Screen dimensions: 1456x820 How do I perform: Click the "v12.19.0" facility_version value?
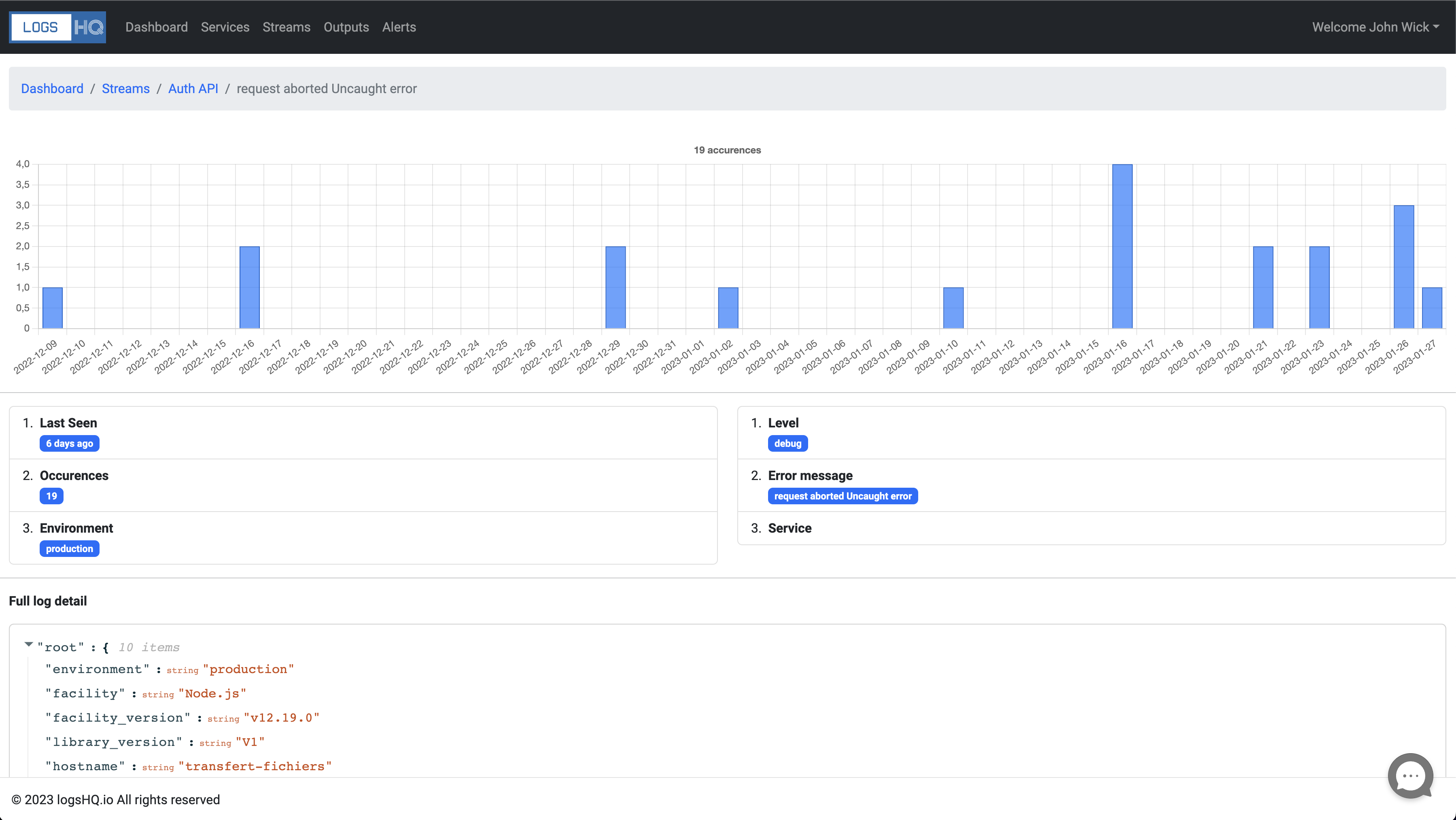tap(282, 718)
